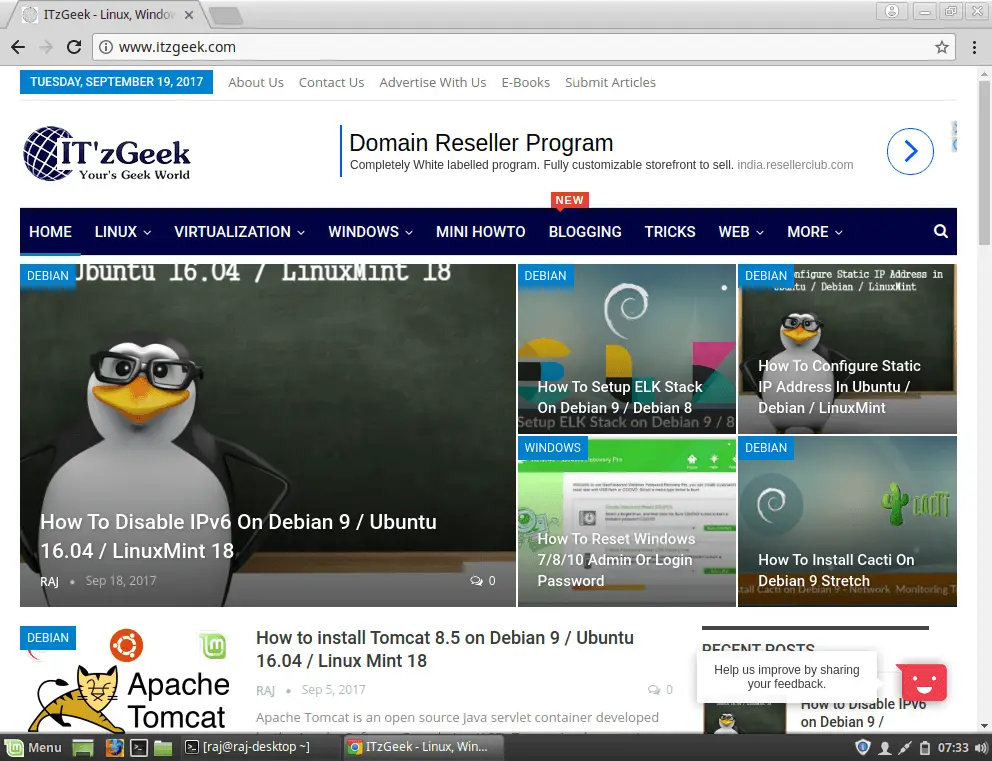This screenshot has height=761, width=992.
Task: Expand the LINUX menu dropdown
Action: click(123, 232)
